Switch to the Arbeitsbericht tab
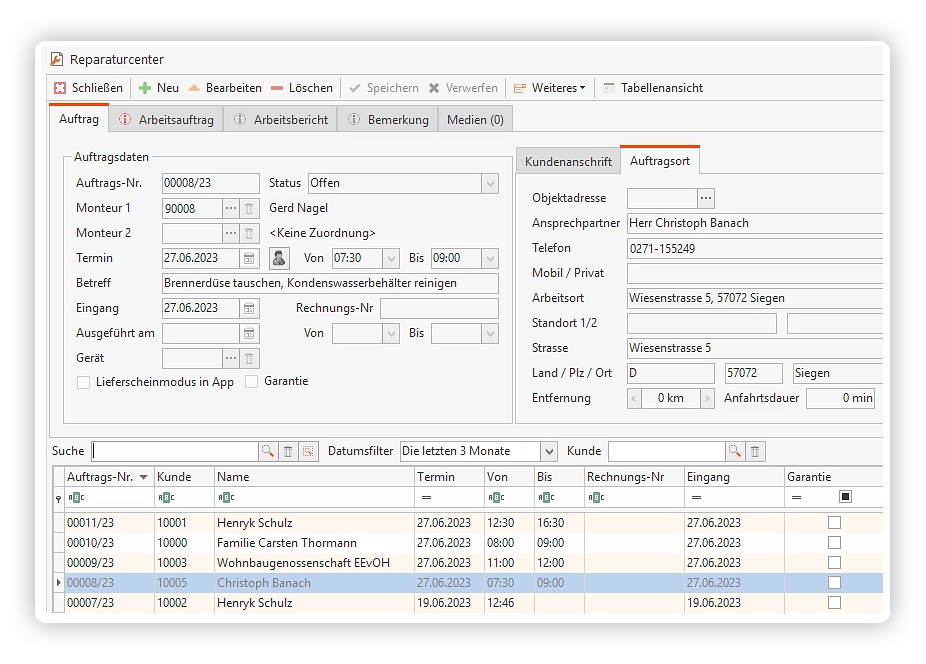This screenshot has height=664, width=926. tap(280, 120)
